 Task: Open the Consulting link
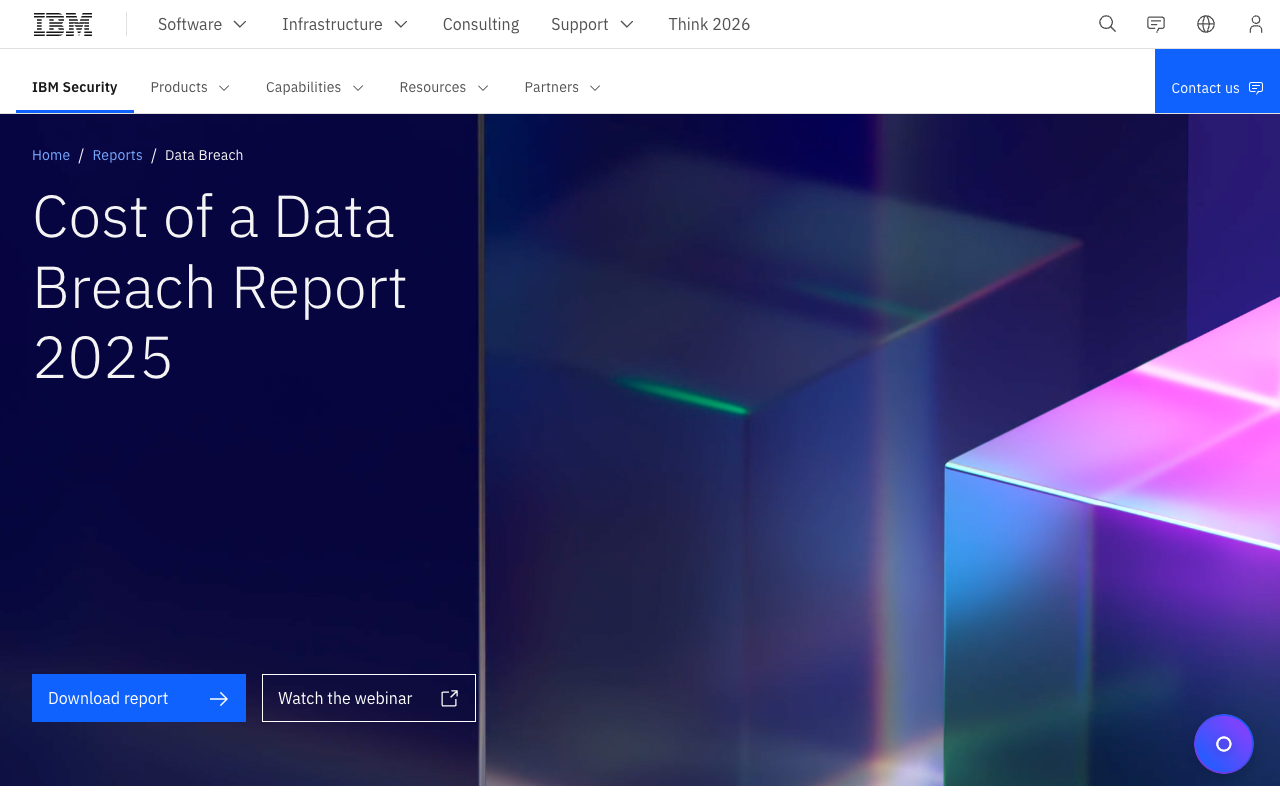pos(481,24)
